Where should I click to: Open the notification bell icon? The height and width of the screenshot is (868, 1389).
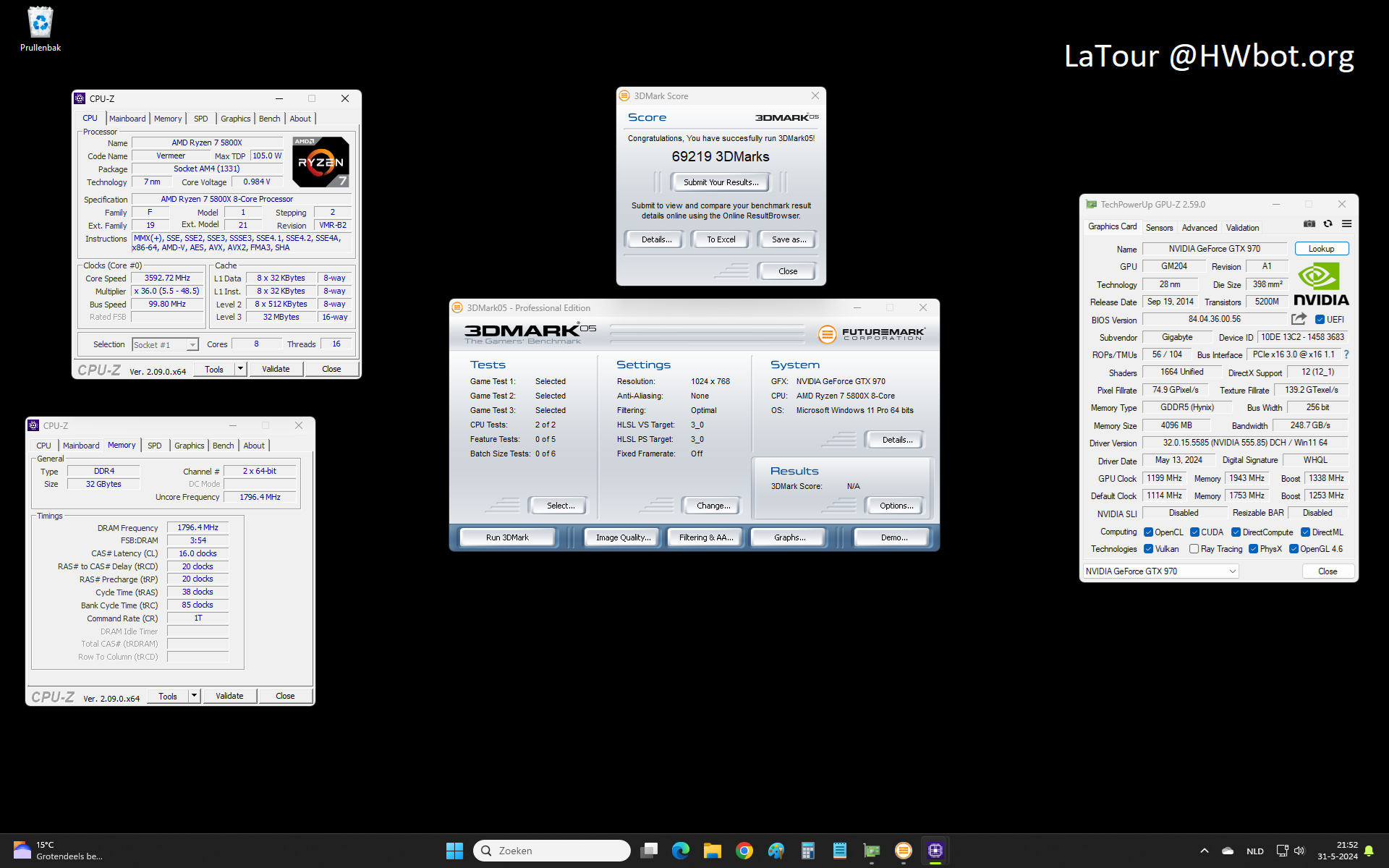[1369, 851]
